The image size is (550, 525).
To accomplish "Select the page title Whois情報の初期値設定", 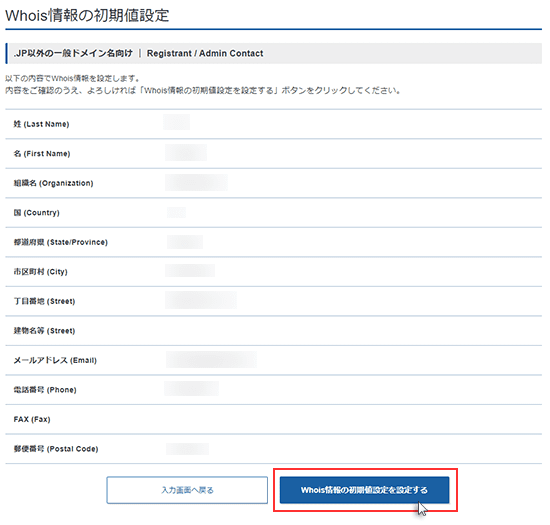I will tap(87, 15).
